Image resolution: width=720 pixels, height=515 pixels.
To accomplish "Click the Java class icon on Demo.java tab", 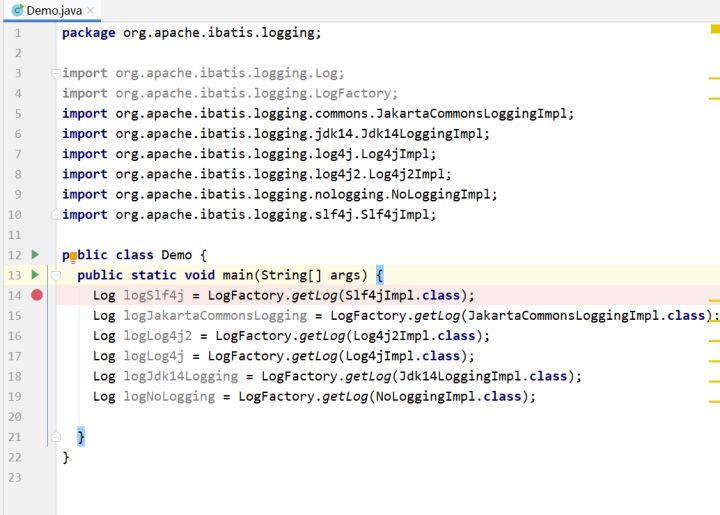I will (17, 10).
